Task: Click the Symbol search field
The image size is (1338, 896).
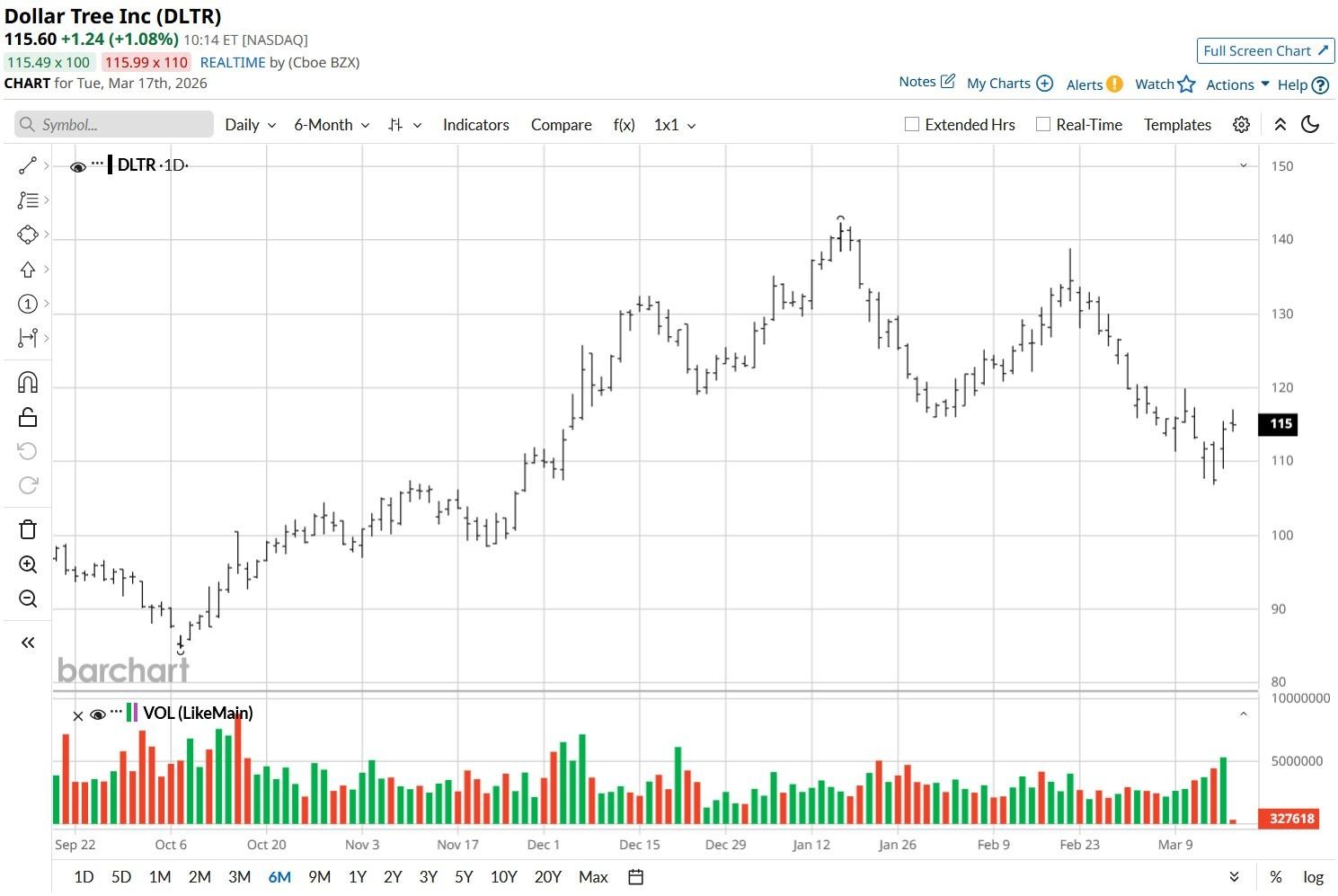Action: tap(114, 125)
